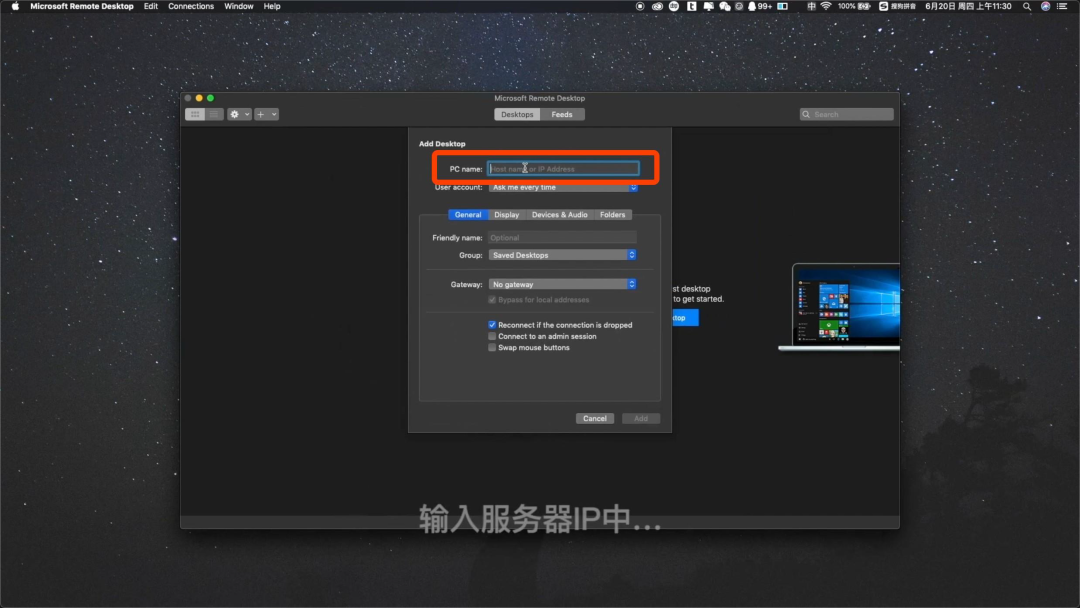Open the Help menu
Image resolution: width=1080 pixels, height=608 pixels.
pyautogui.click(x=272, y=6)
